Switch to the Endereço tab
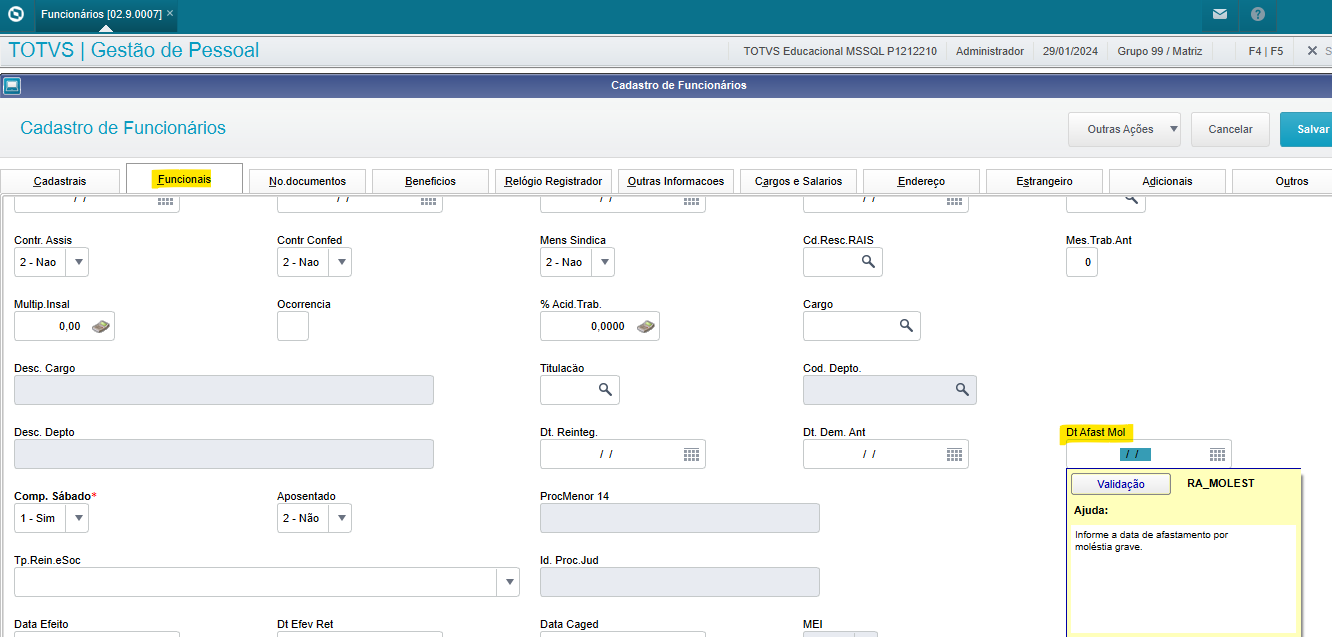The image size is (1332, 637). (921, 181)
